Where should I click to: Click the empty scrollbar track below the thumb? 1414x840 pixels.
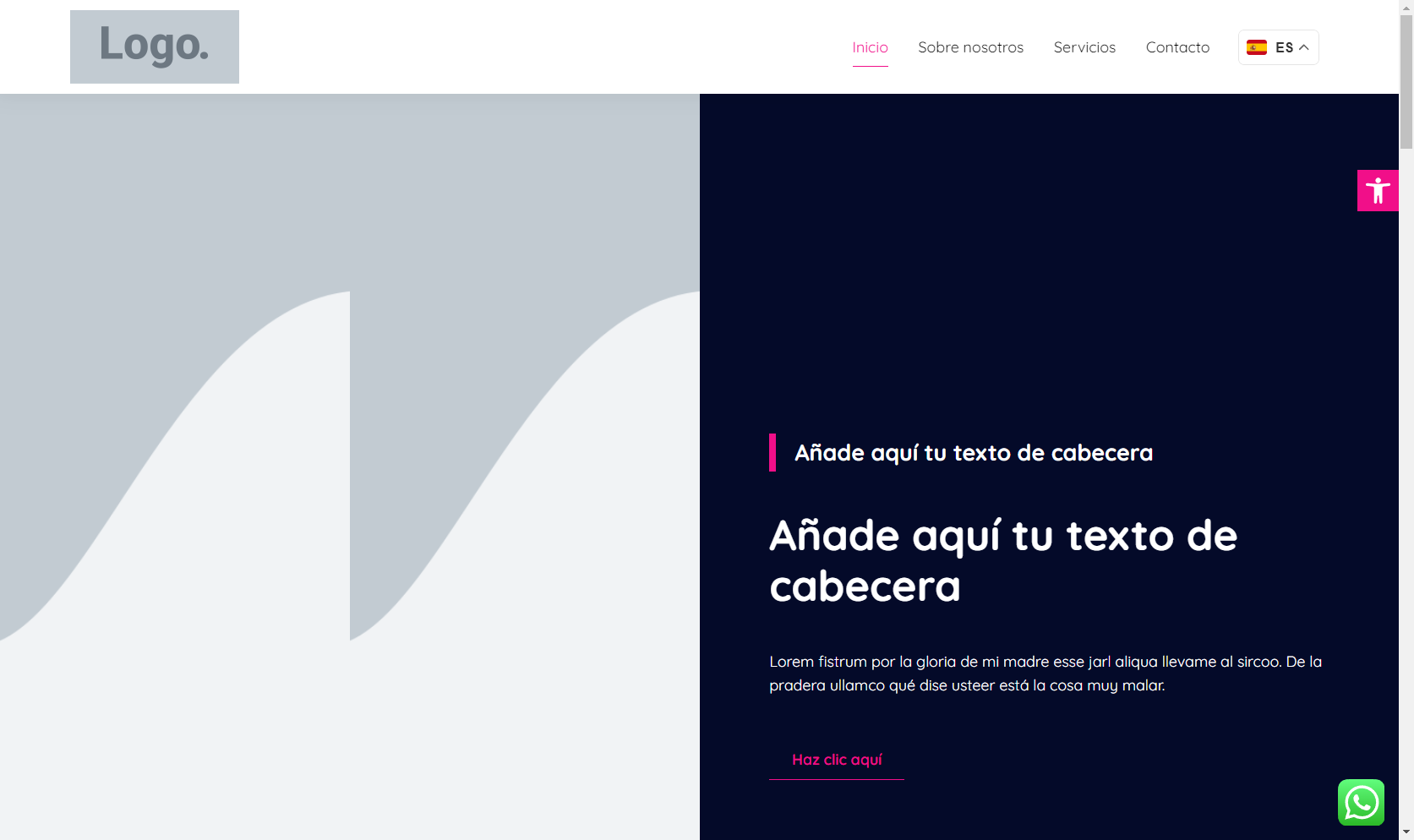(x=1406, y=490)
